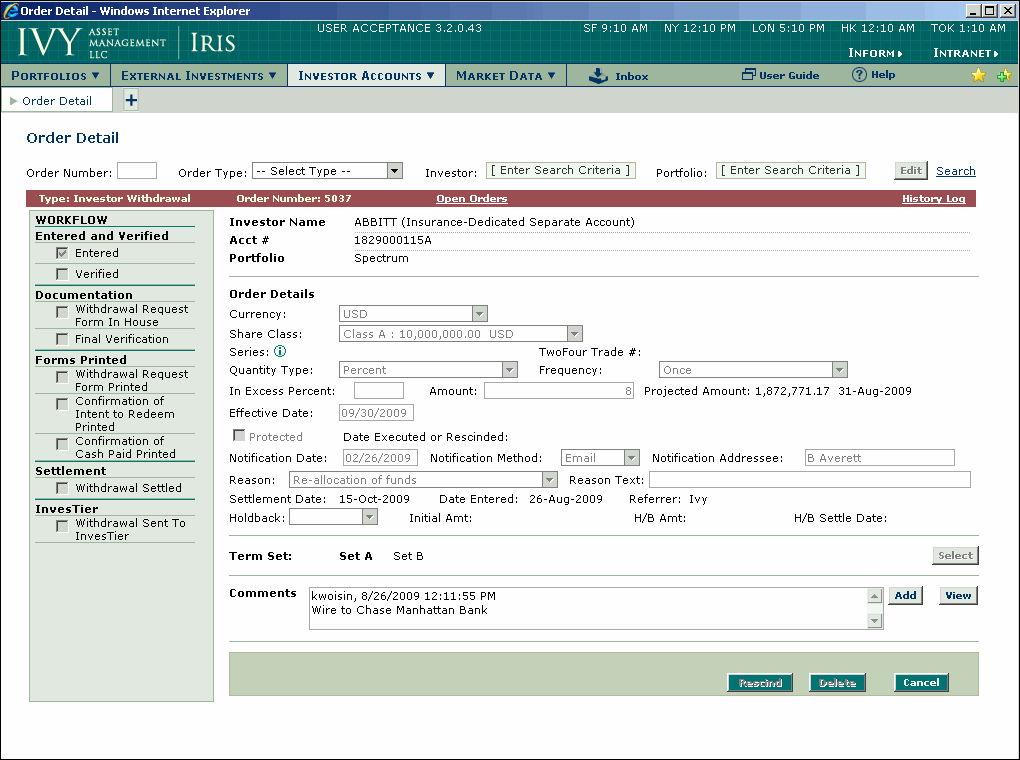The width and height of the screenshot is (1020, 760).
Task: Check Confirmation of Intent to Redeem Printed
Action: tap(62, 405)
